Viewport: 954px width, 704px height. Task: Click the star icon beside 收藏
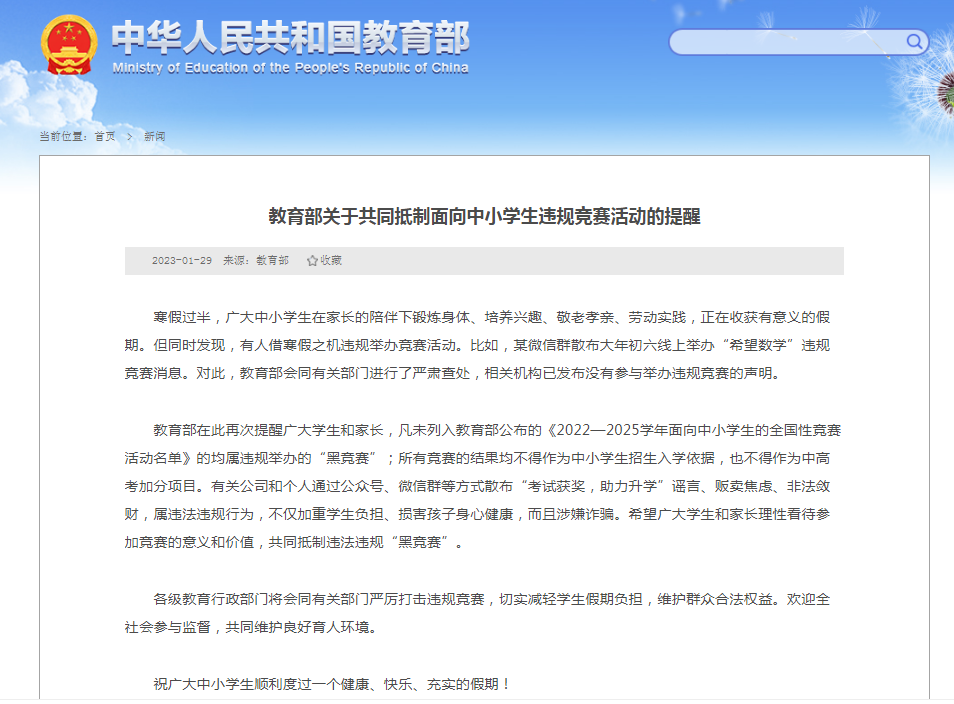click(x=312, y=260)
